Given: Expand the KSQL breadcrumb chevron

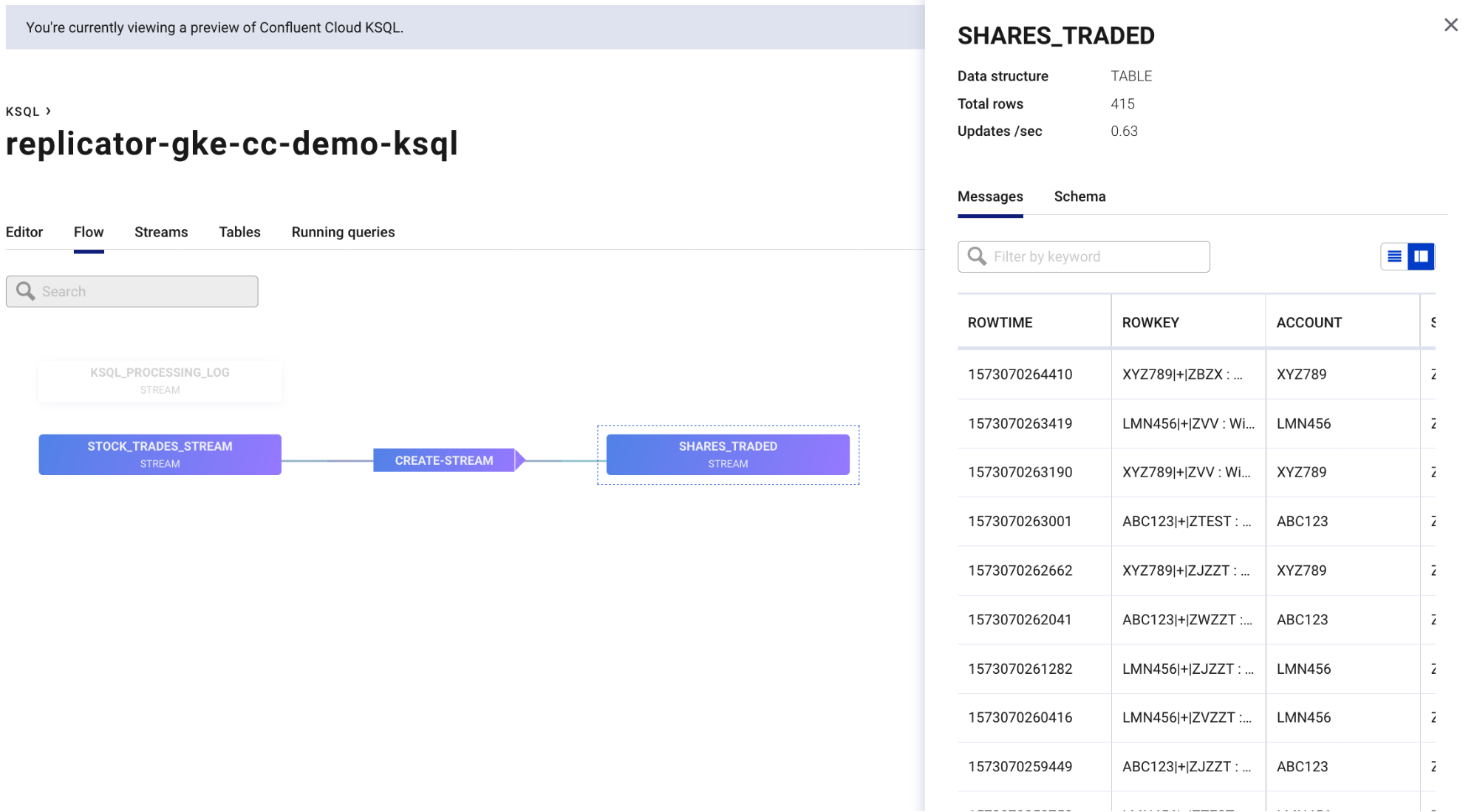Looking at the screenshot, I should (48, 111).
